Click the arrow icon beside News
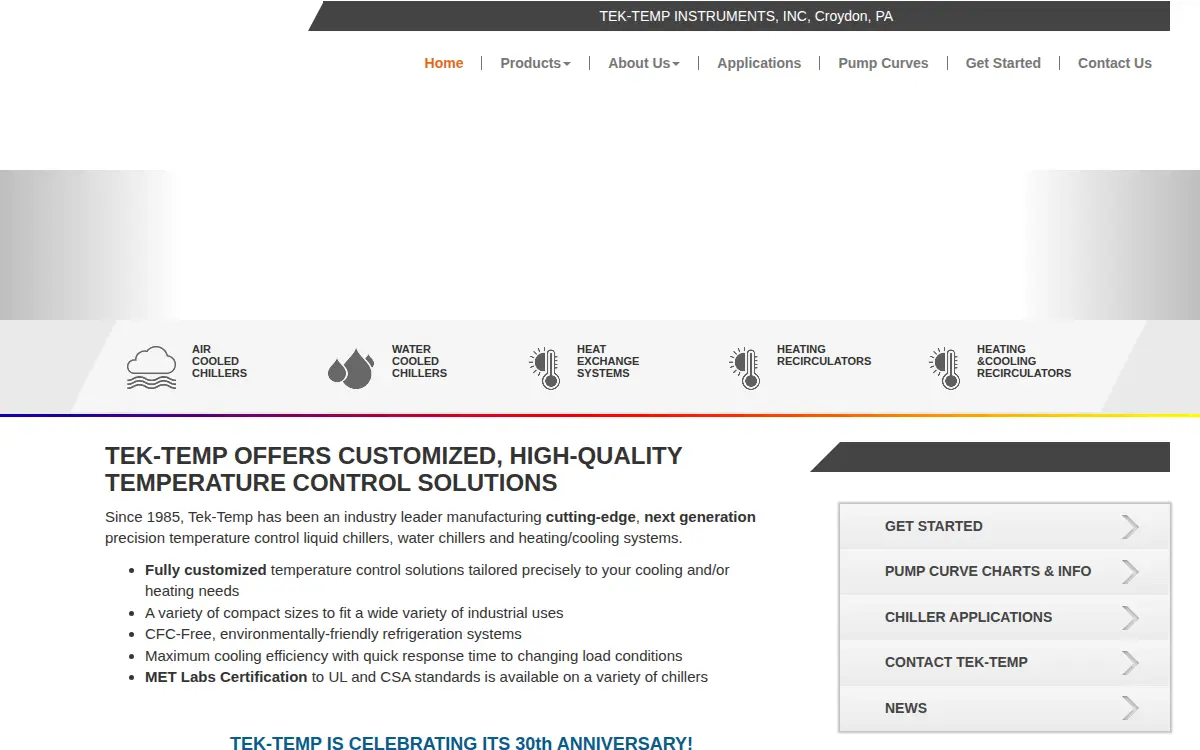1200x750 pixels. [x=1130, y=708]
